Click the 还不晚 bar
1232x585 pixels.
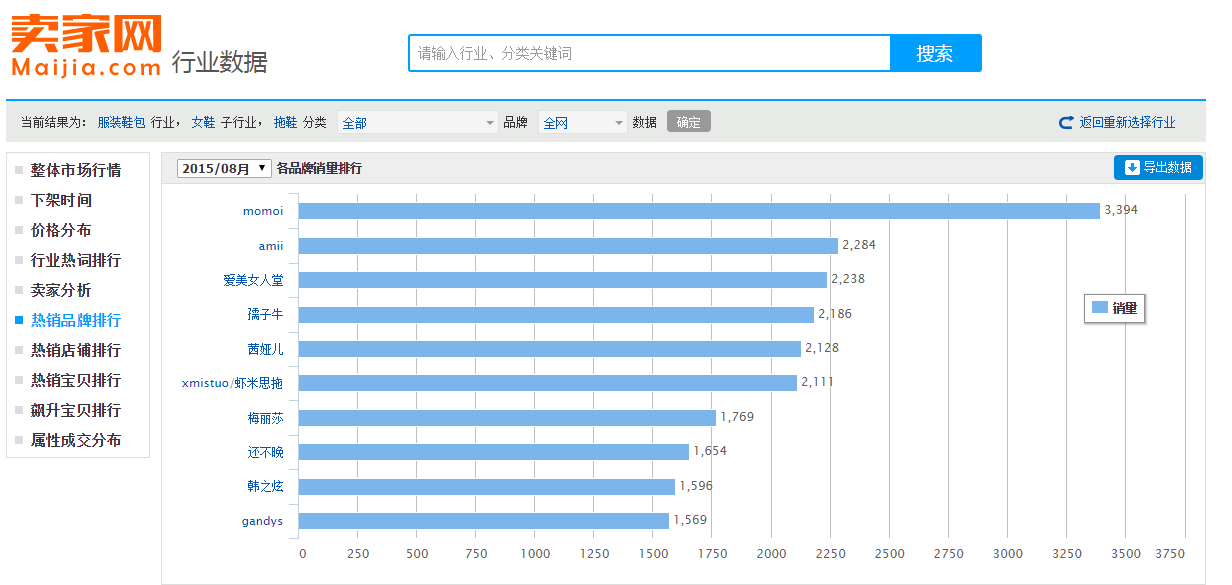click(x=494, y=452)
